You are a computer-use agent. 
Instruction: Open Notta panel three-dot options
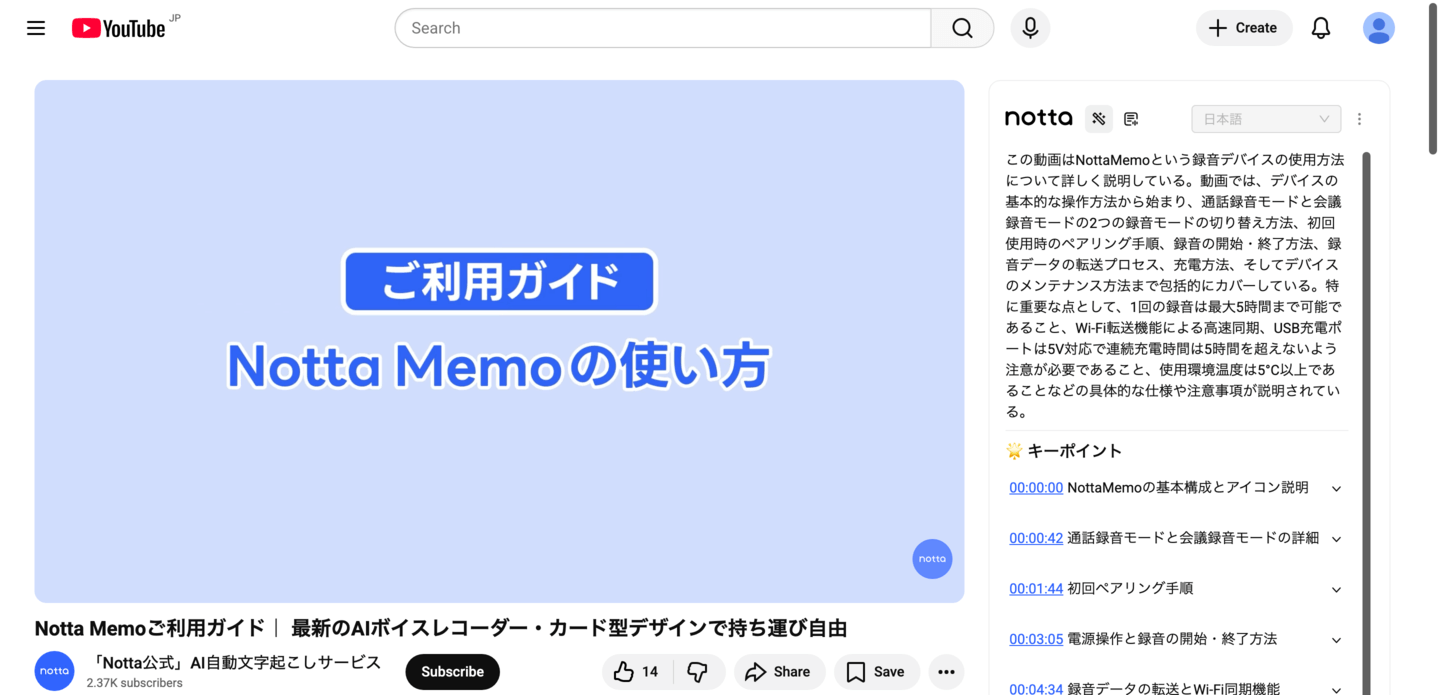point(1359,119)
